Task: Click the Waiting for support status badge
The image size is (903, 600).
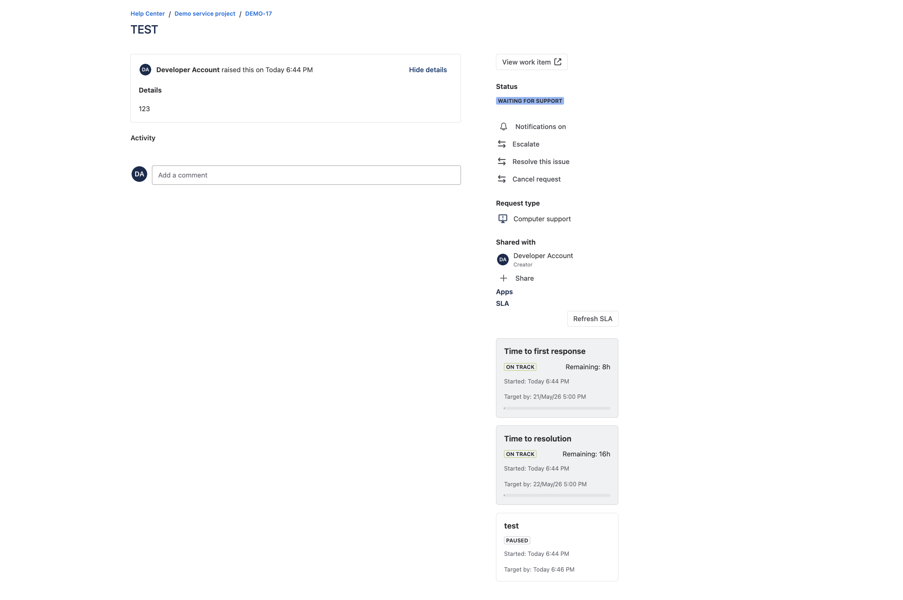Action: [530, 101]
